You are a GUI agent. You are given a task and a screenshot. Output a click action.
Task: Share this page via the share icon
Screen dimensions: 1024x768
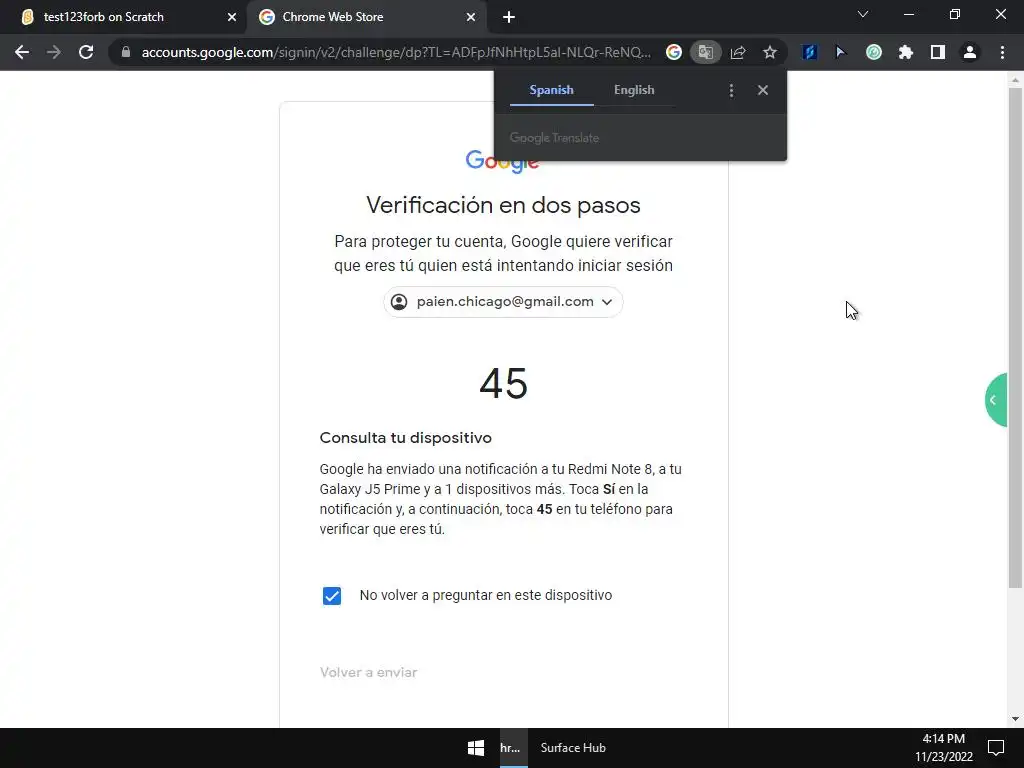(738, 52)
